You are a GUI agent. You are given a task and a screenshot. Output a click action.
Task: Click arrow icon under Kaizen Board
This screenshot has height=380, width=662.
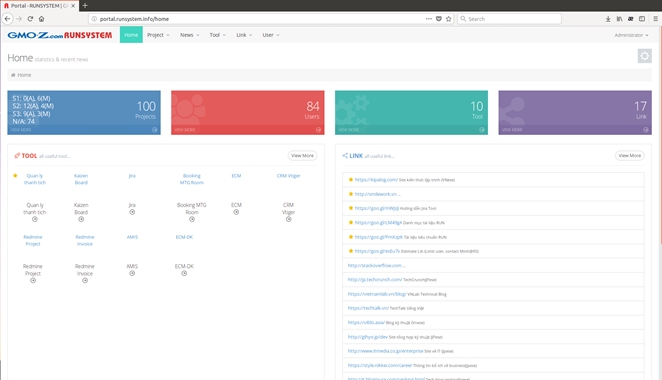81,219
